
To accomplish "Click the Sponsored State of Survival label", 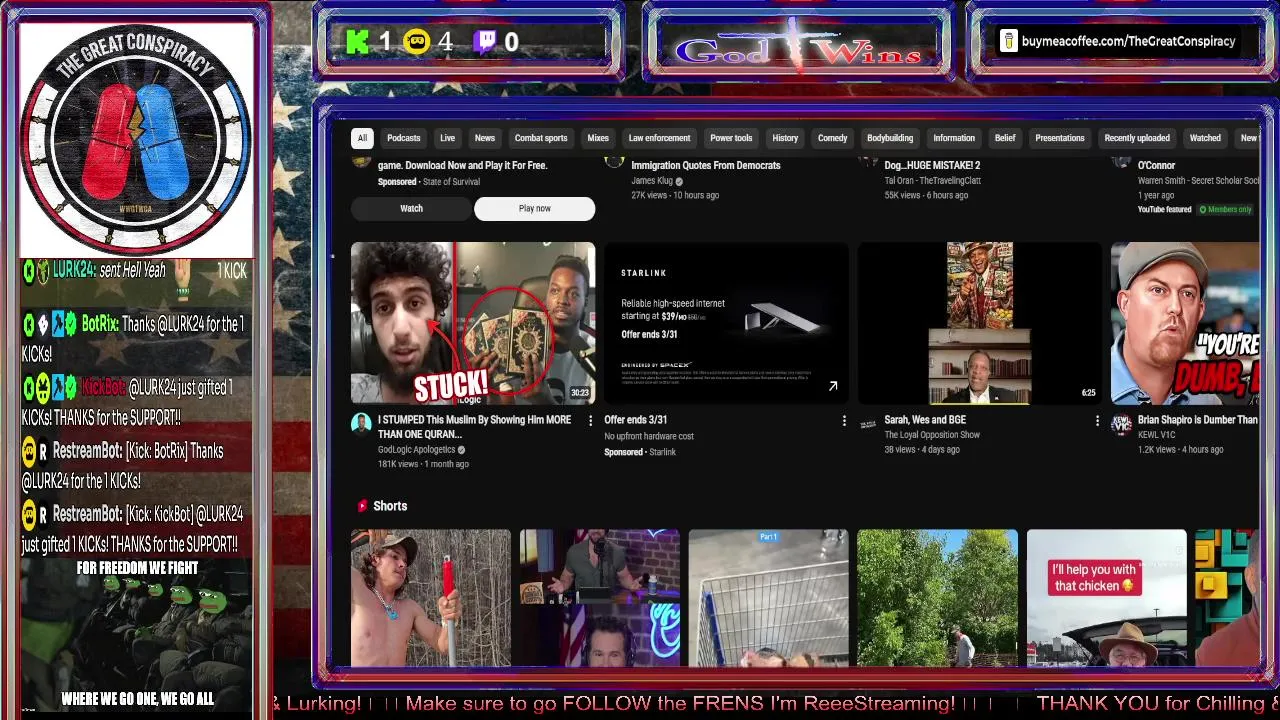I will (x=428, y=182).
